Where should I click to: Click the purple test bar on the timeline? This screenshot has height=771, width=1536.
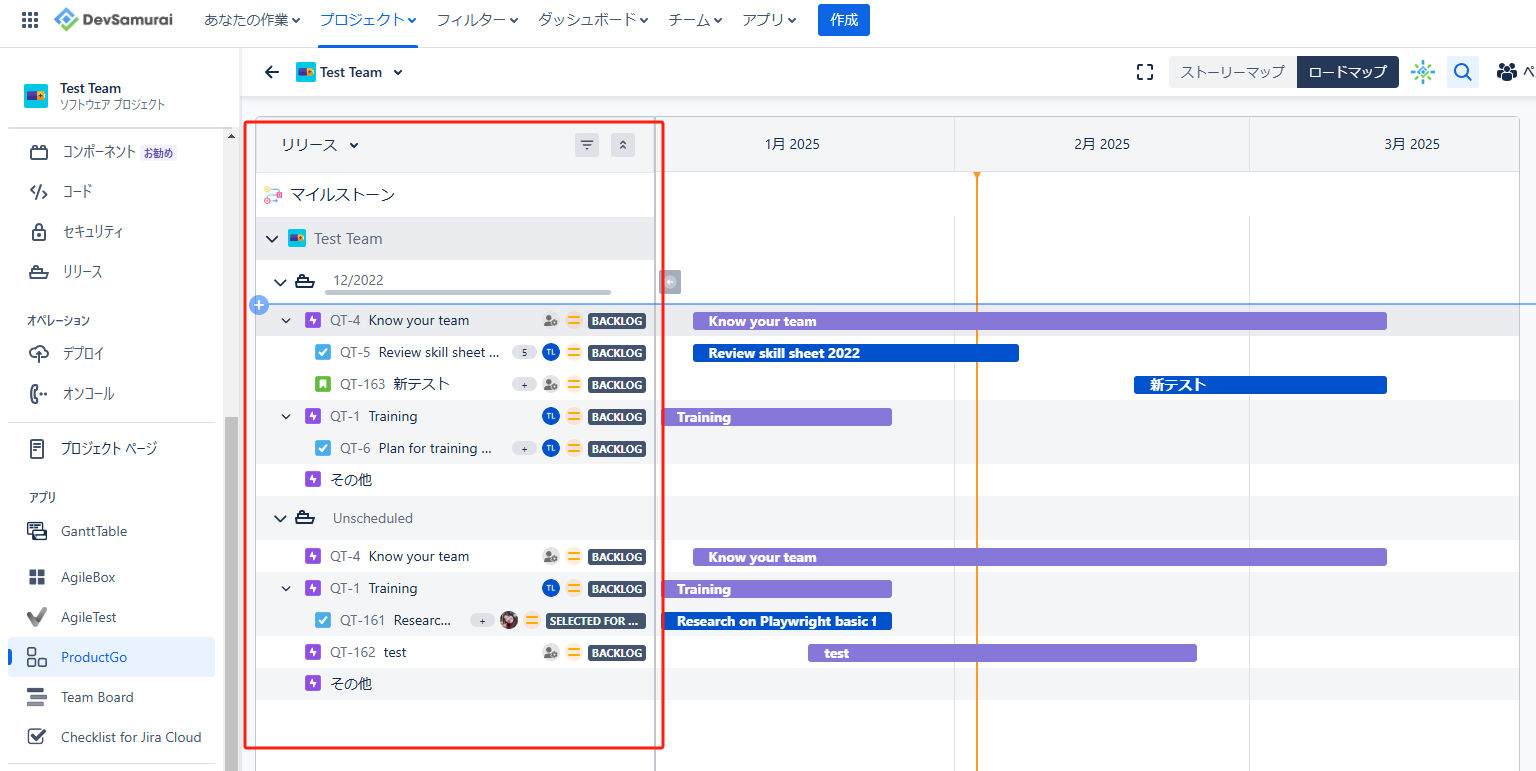click(x=1002, y=653)
